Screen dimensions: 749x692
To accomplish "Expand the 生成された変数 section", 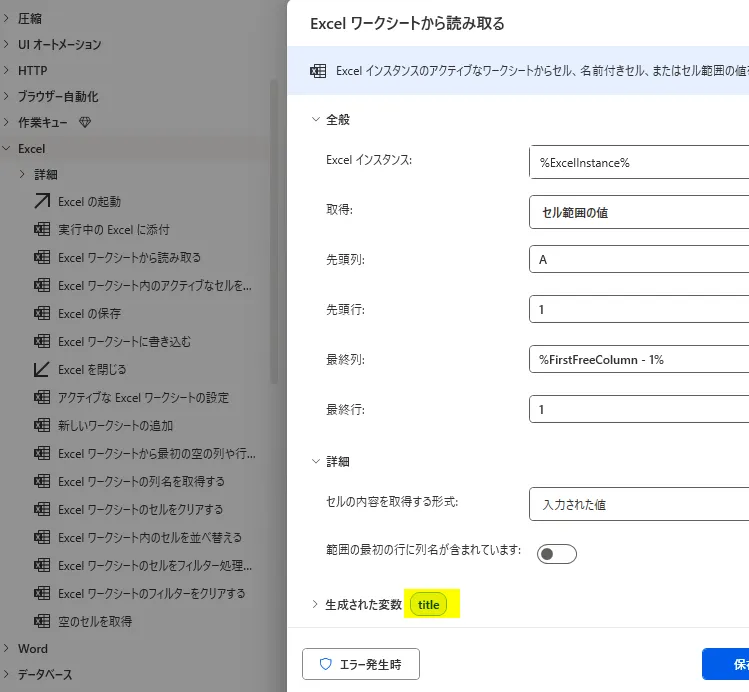I will [x=316, y=604].
